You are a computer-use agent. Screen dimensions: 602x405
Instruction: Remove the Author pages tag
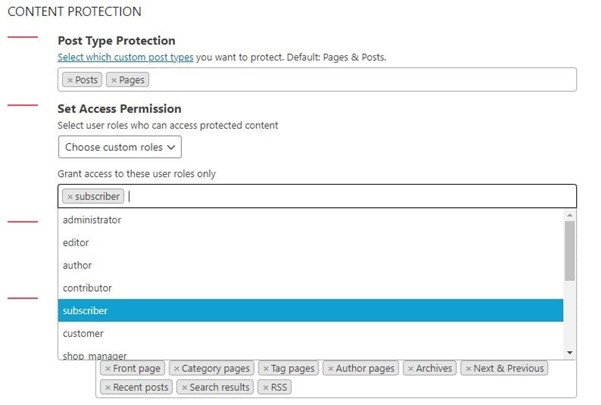pos(331,369)
